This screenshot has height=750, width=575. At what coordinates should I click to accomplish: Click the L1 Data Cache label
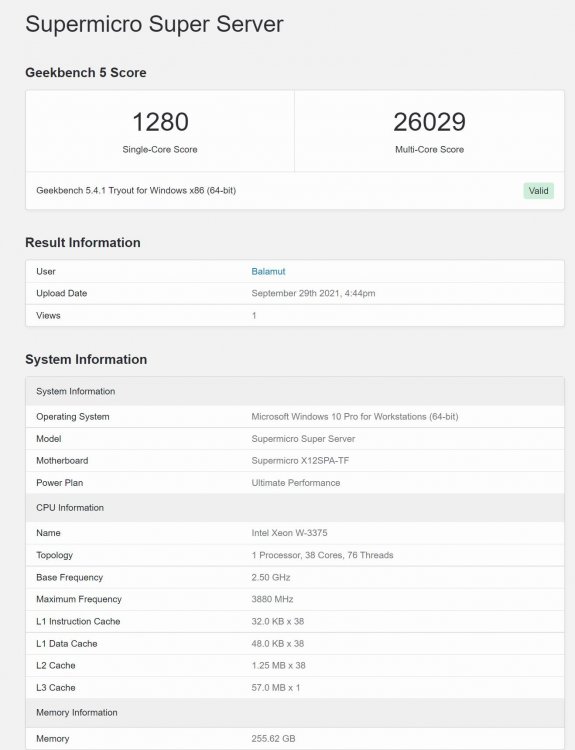point(66,644)
